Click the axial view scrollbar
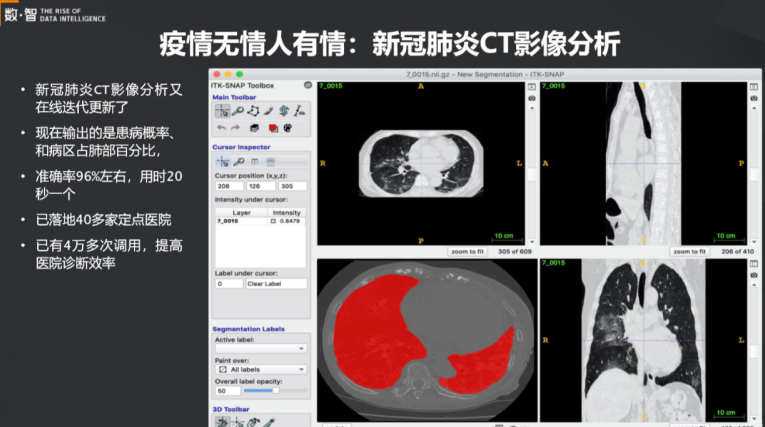The height and width of the screenshot is (427, 765). [x=532, y=174]
